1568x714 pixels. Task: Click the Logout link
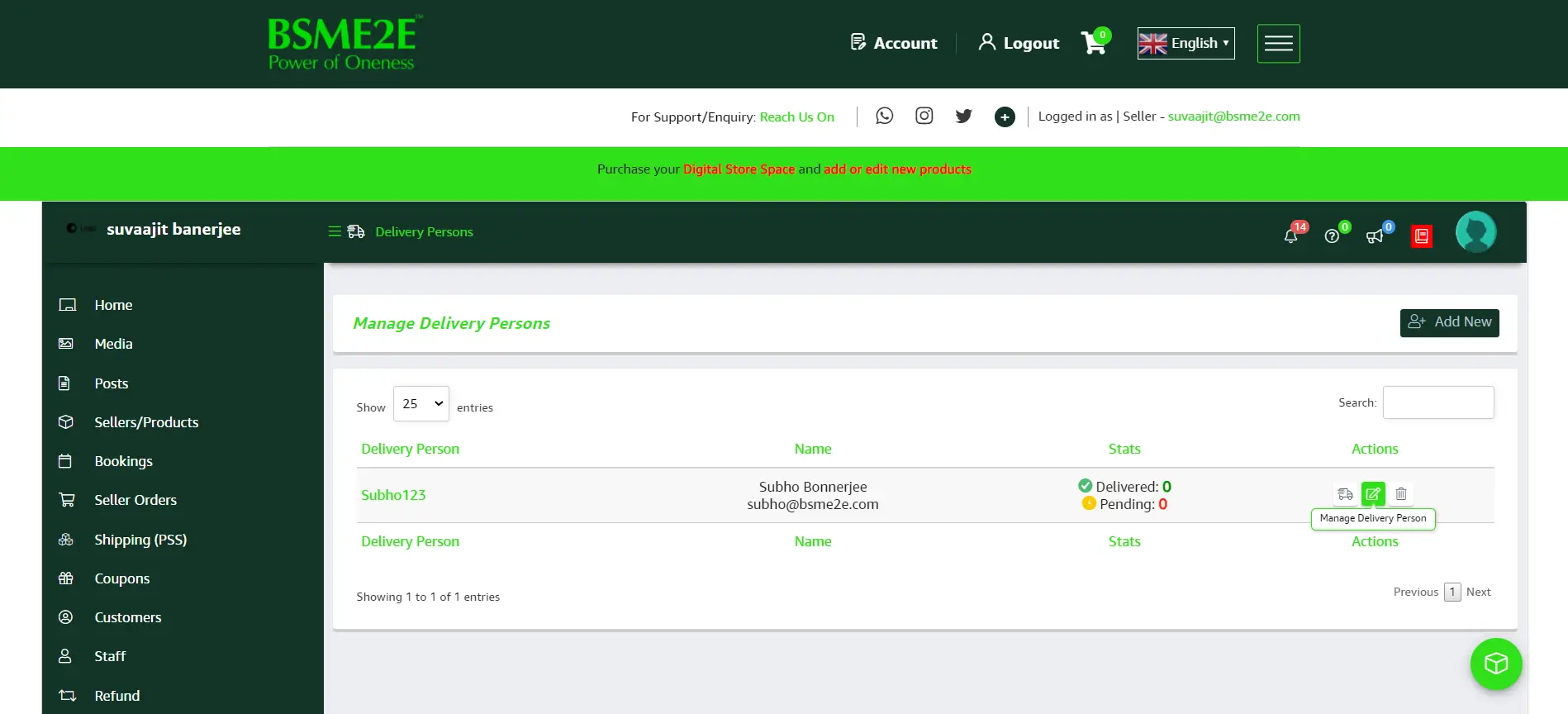point(1019,43)
